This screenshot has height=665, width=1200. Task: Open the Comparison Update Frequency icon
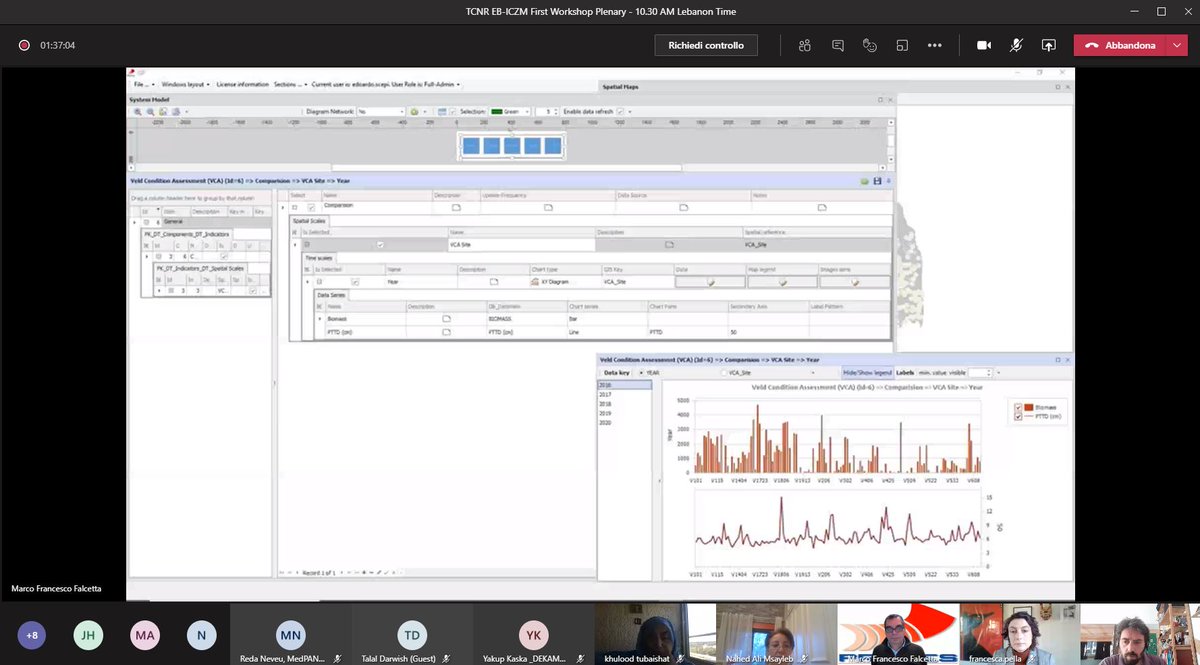coord(548,207)
